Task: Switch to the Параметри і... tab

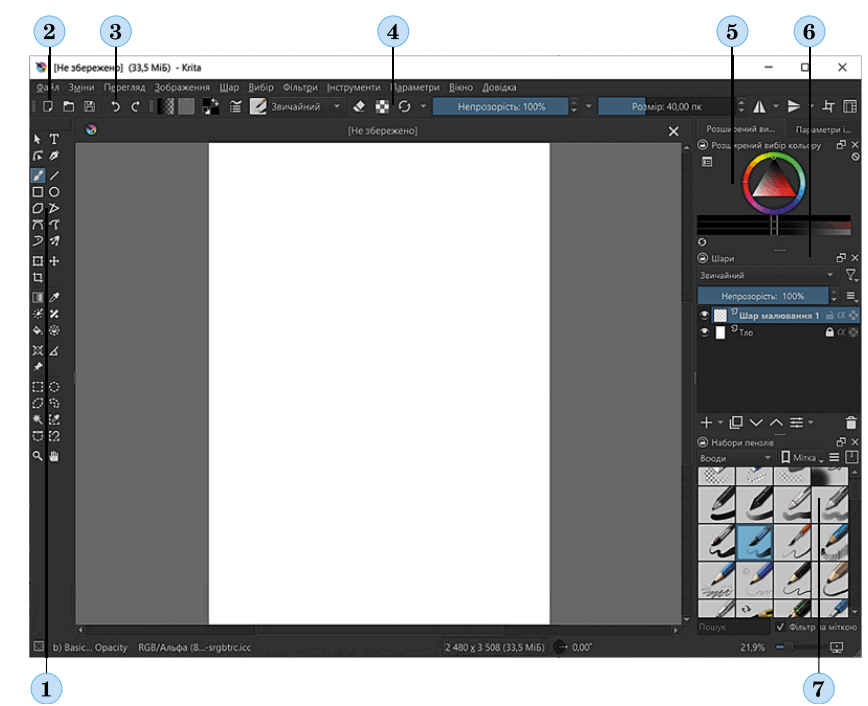Action: [823, 130]
